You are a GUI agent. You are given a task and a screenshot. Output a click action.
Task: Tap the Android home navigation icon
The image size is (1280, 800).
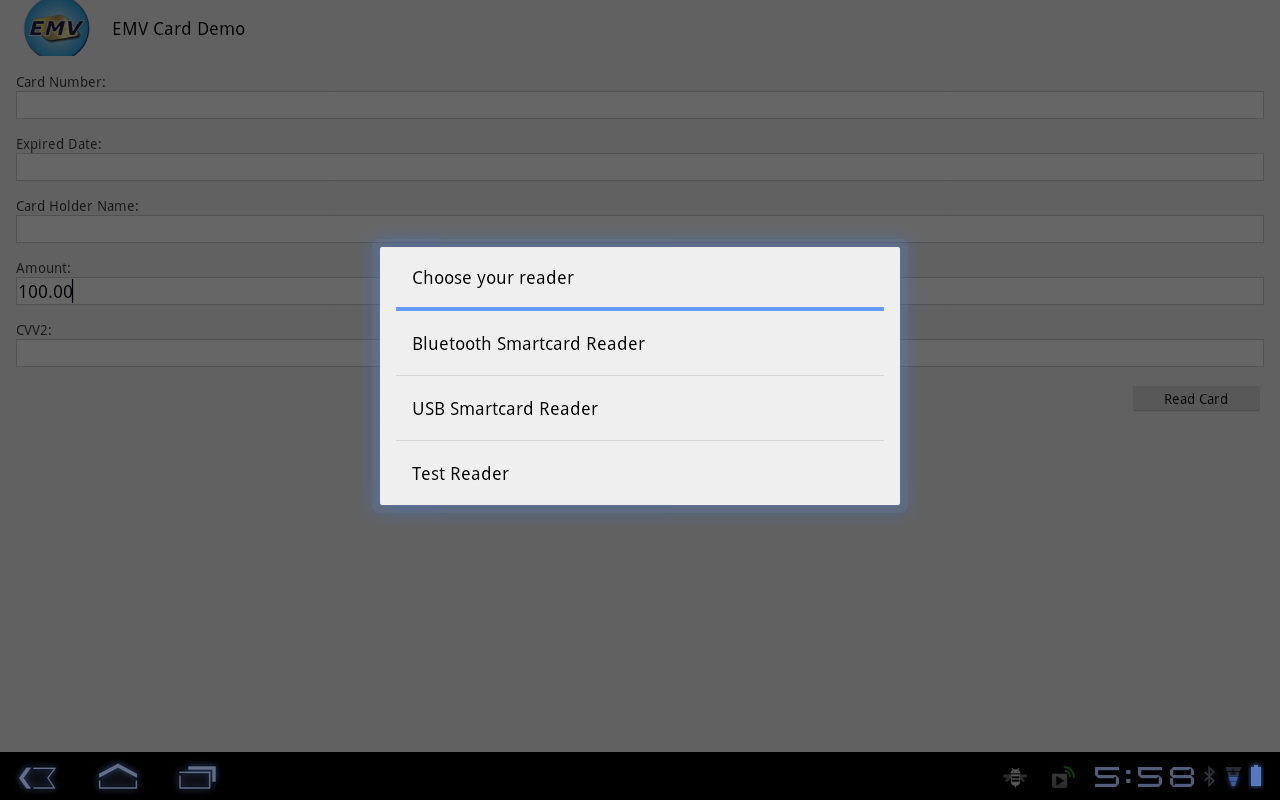(117, 776)
